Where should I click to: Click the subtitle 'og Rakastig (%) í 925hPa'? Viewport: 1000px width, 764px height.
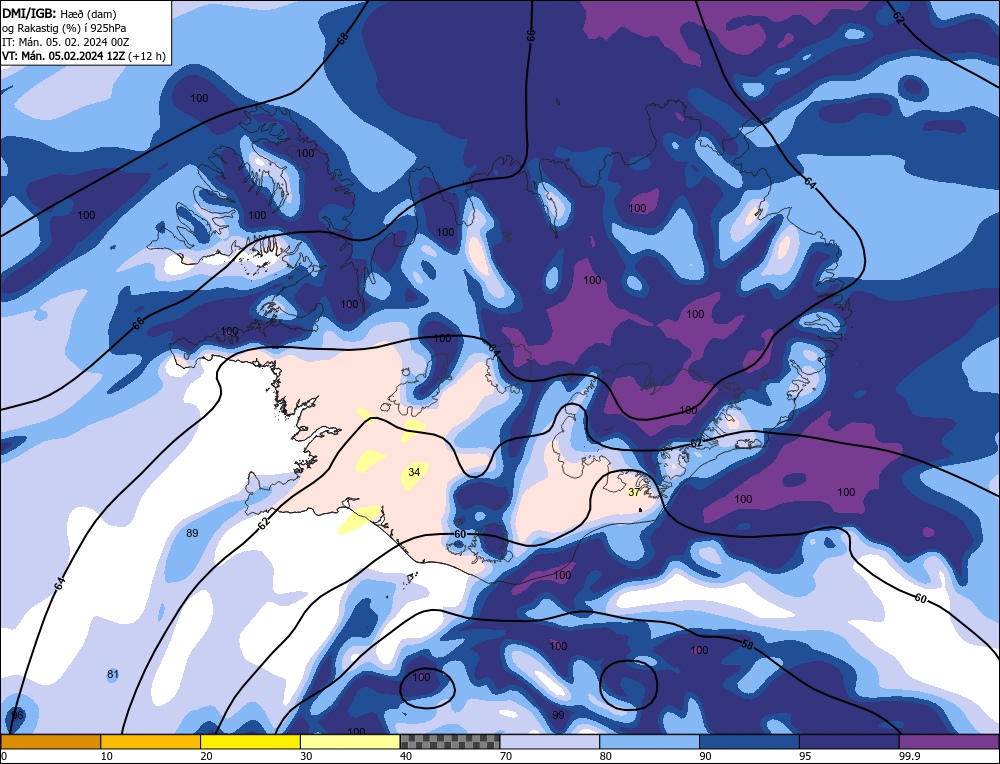point(64,28)
